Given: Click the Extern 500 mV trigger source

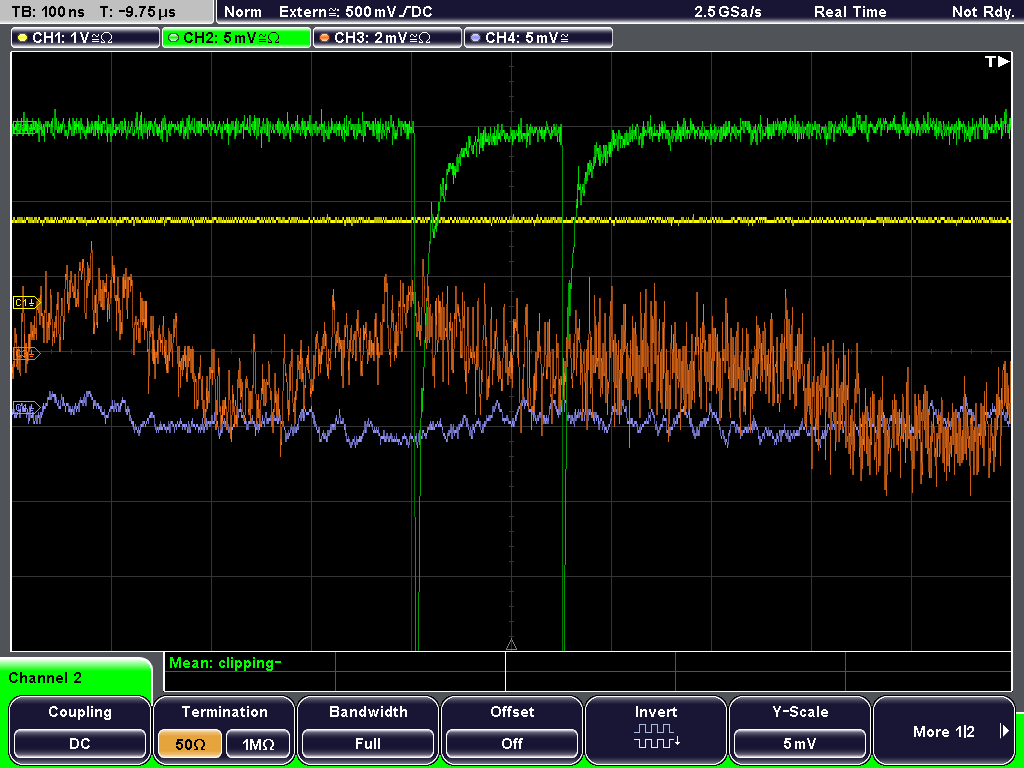Looking at the screenshot, I should click(x=355, y=12).
